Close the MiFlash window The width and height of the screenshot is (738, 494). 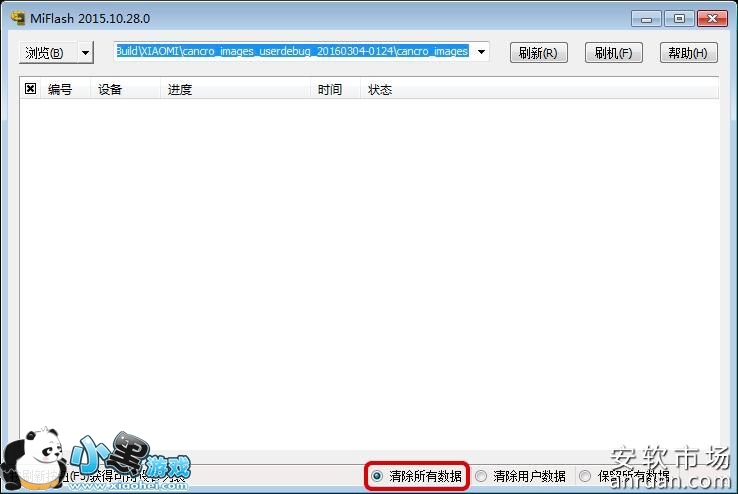[712, 19]
